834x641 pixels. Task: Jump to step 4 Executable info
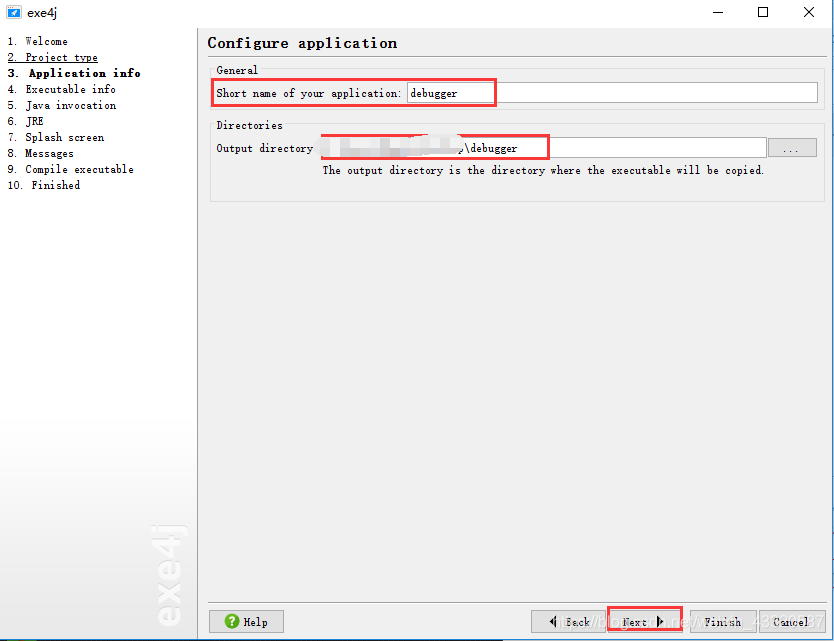pyautogui.click(x=61, y=89)
